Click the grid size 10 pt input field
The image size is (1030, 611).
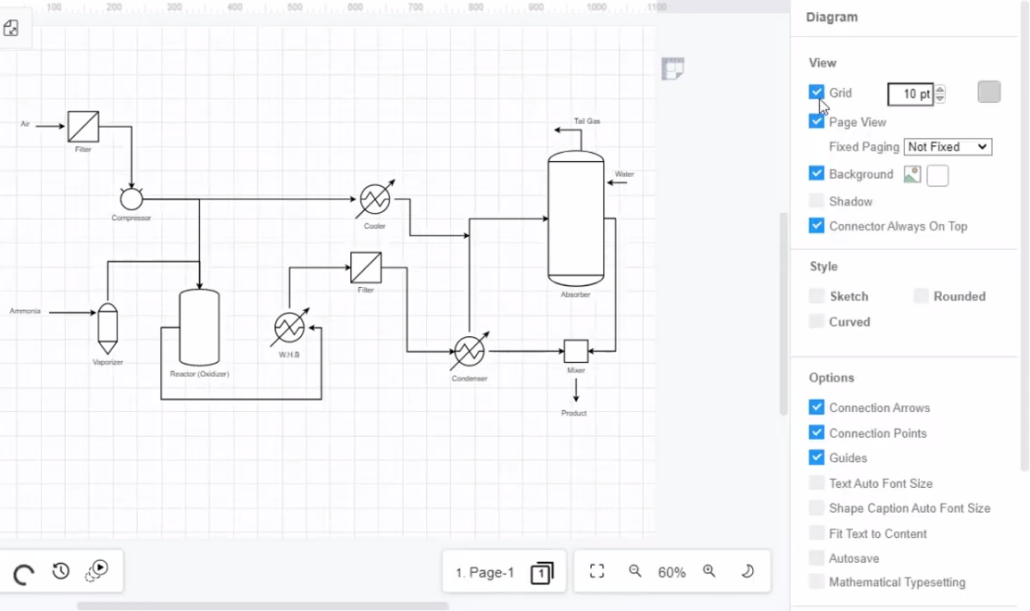point(911,93)
